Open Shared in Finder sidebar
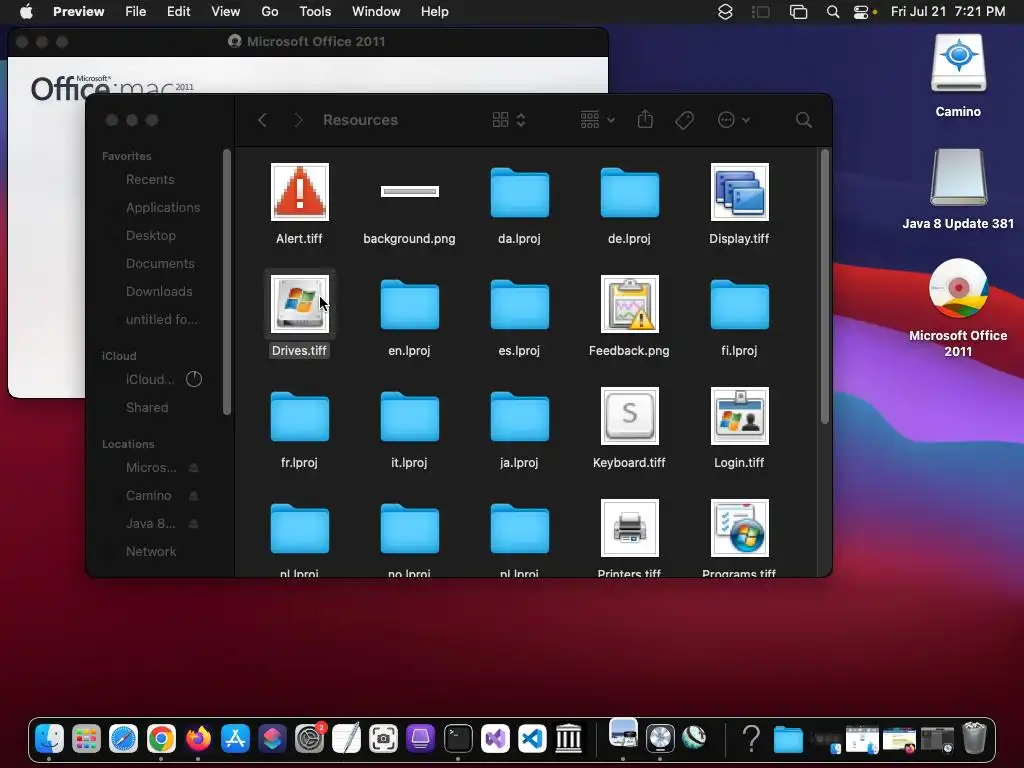This screenshot has height=768, width=1024. pyautogui.click(x=147, y=408)
